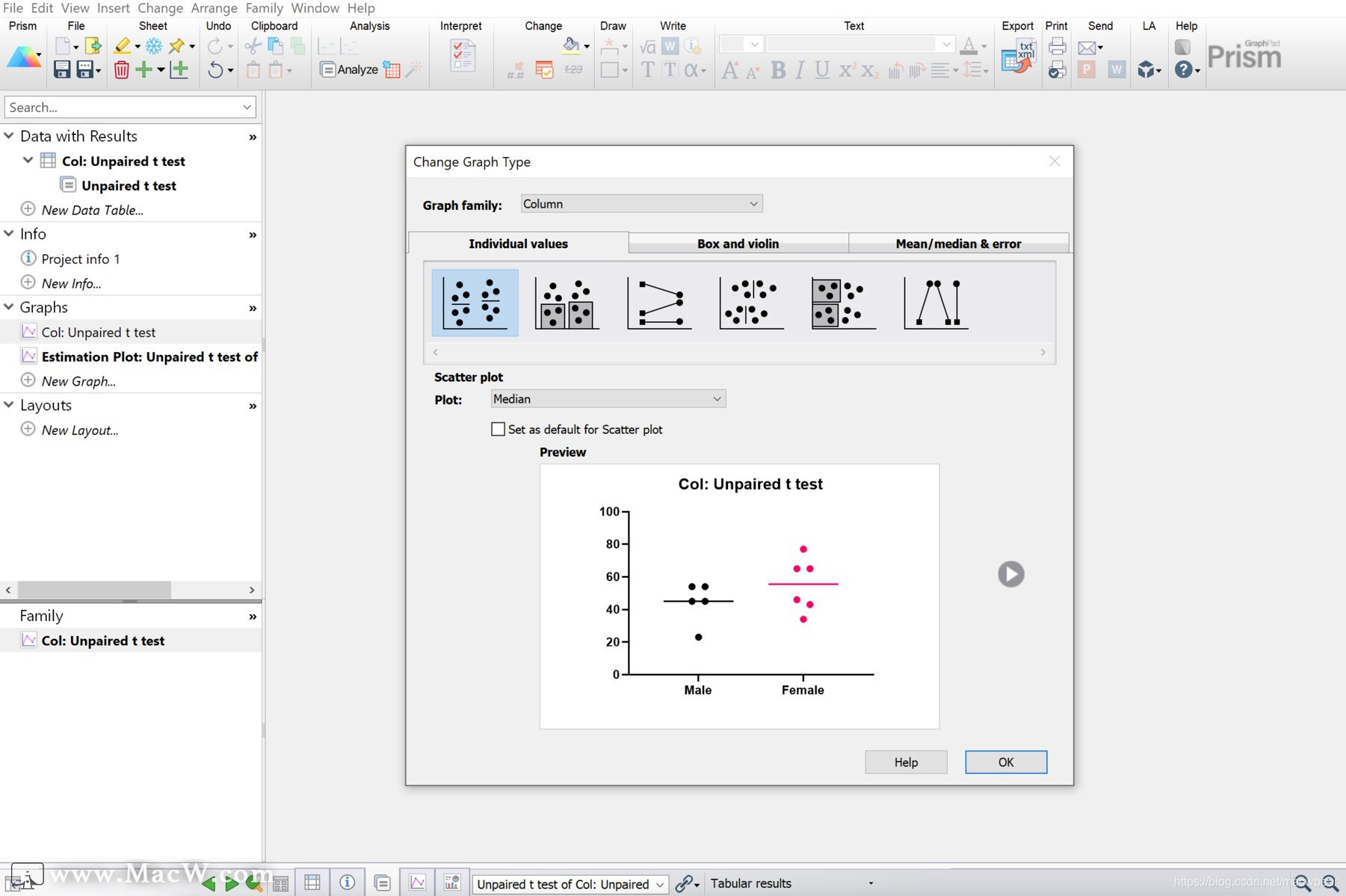Click the Change colors paint bucket icon
The image size is (1346, 896).
tap(571, 46)
